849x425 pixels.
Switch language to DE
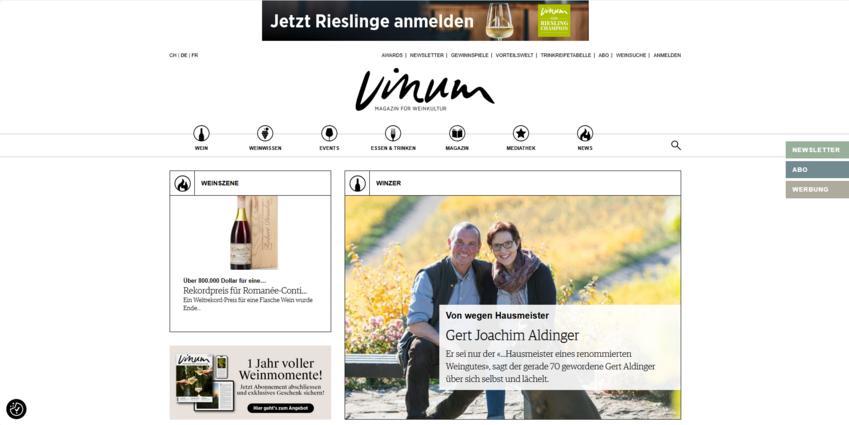point(184,55)
